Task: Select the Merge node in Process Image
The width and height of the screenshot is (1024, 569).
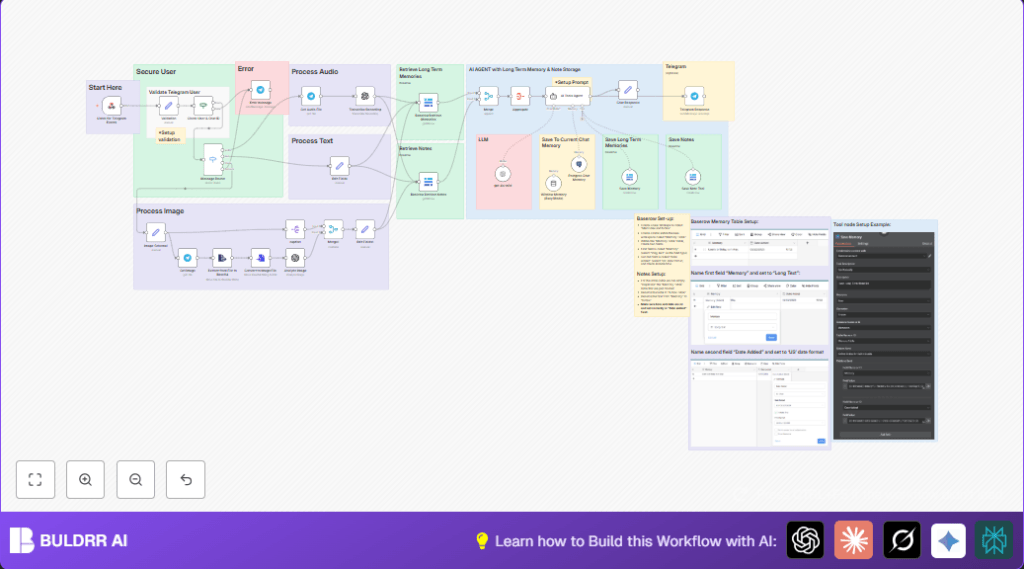Action: click(333, 229)
